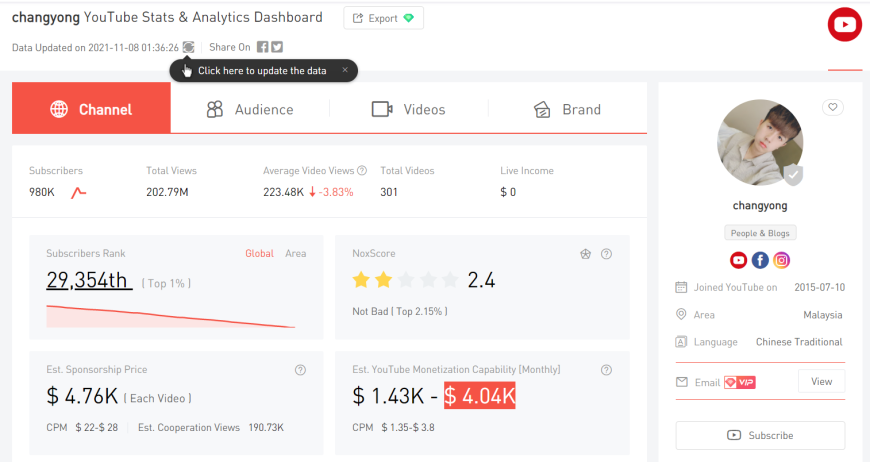This screenshot has width=870, height=462.
Task: Click the location pin icon by Area
Action: point(681,314)
